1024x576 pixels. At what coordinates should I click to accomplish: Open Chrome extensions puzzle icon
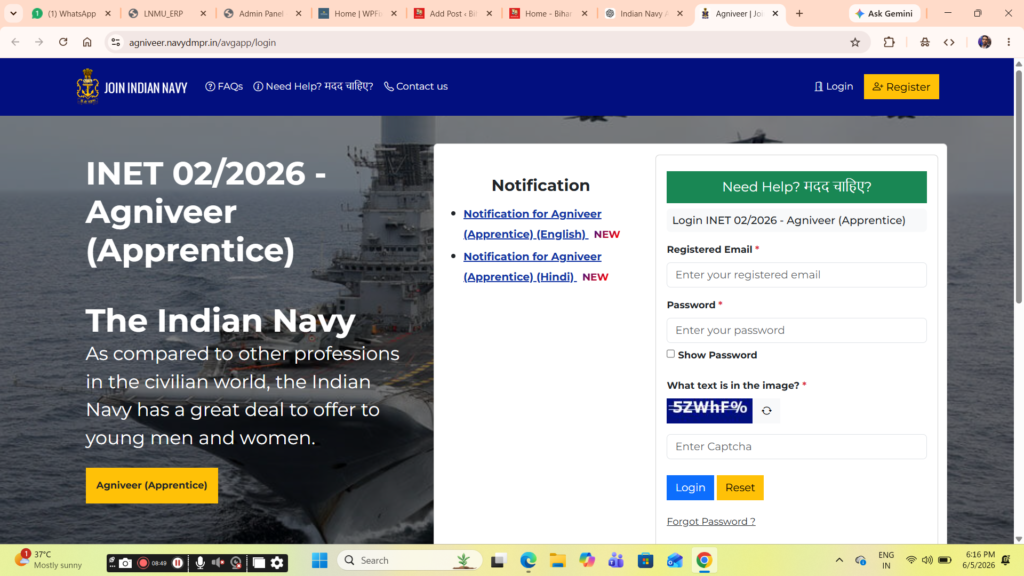coord(889,42)
